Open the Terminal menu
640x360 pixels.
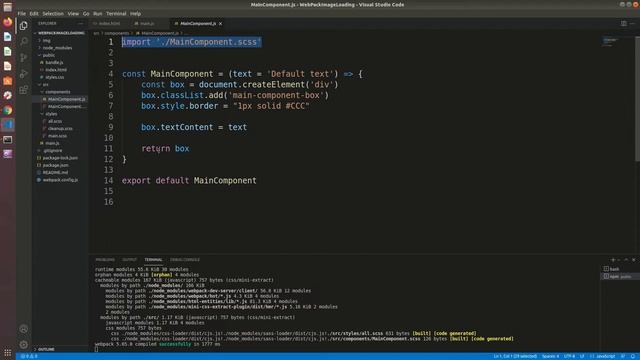116,13
